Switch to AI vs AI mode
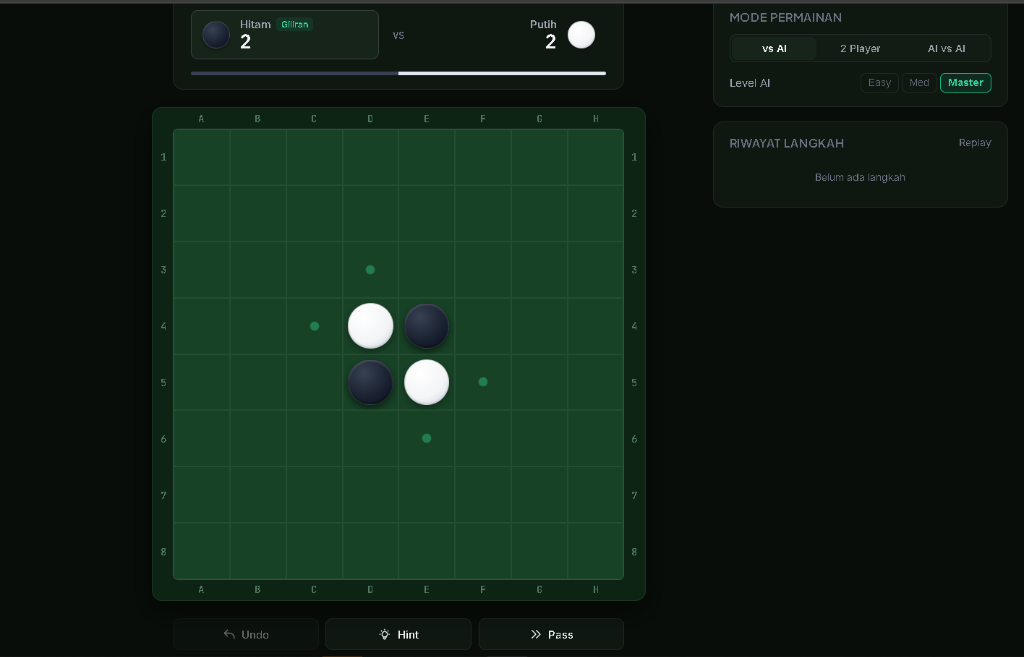 946,48
